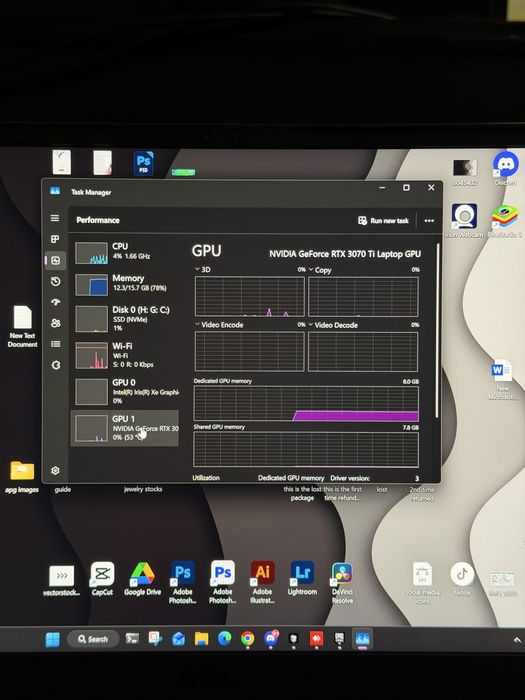Image resolution: width=525 pixels, height=700 pixels.
Task: Open the App history page icon
Action: tap(55, 281)
